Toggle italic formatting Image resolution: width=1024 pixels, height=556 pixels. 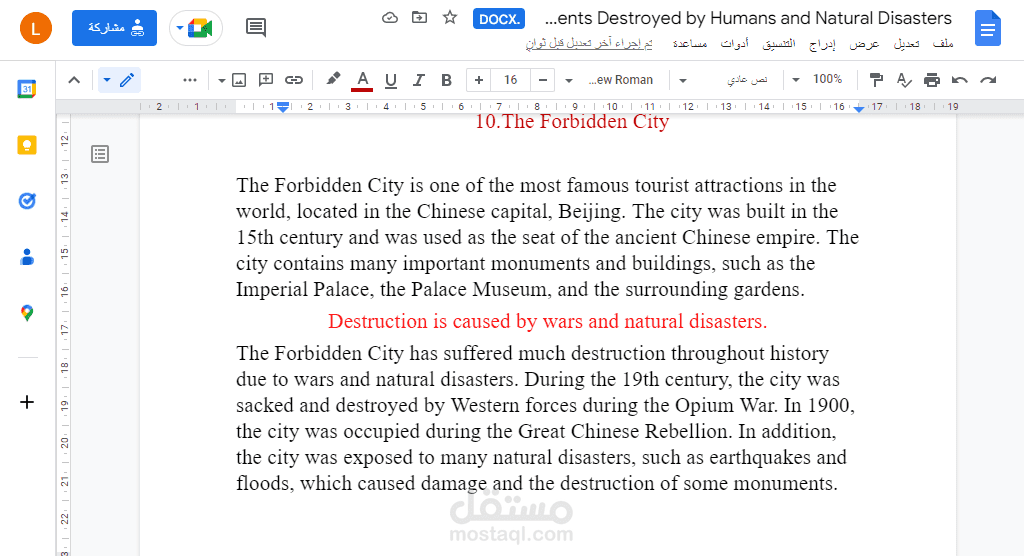(419, 80)
